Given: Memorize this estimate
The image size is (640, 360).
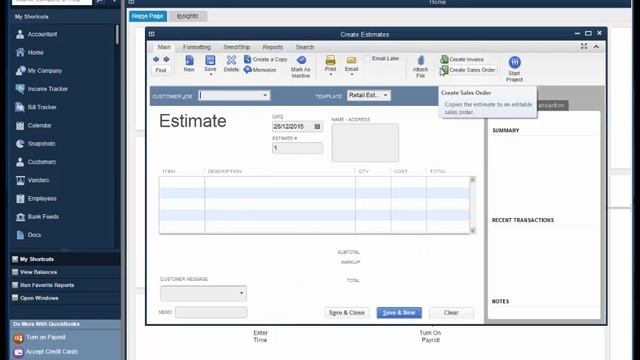Looking at the screenshot, I should (x=260, y=70).
